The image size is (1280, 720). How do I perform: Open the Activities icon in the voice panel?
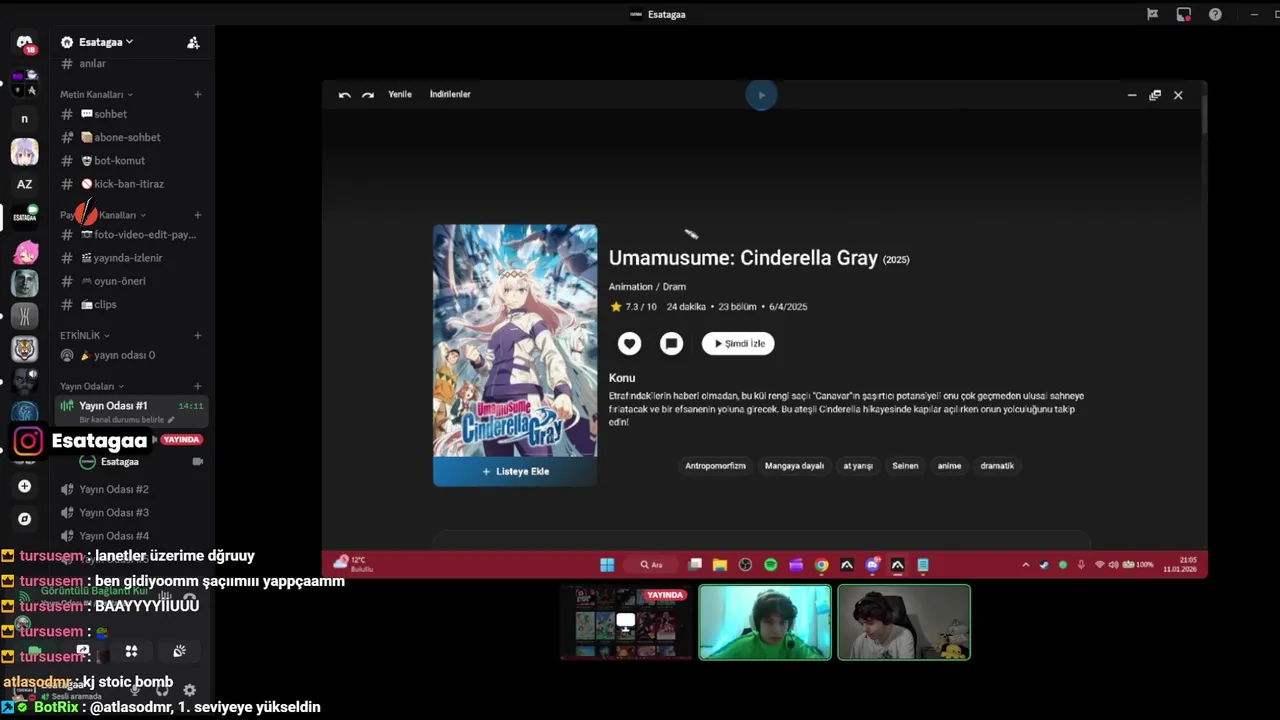point(131,651)
